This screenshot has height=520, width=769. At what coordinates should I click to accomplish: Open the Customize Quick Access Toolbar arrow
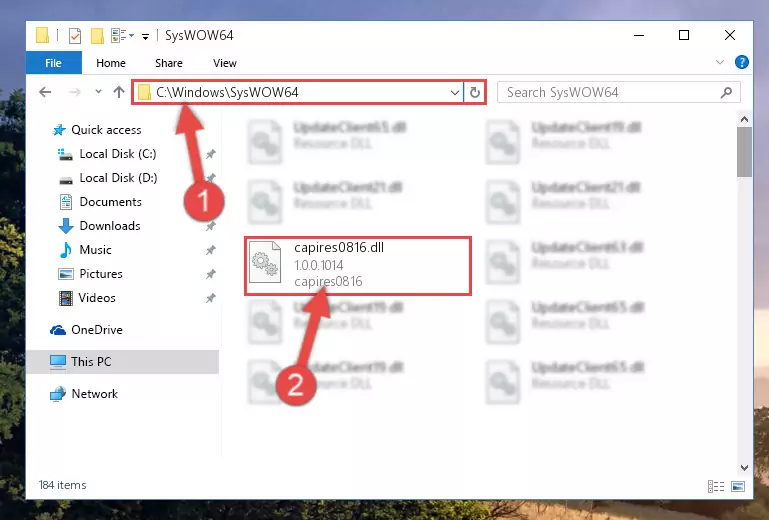145,36
